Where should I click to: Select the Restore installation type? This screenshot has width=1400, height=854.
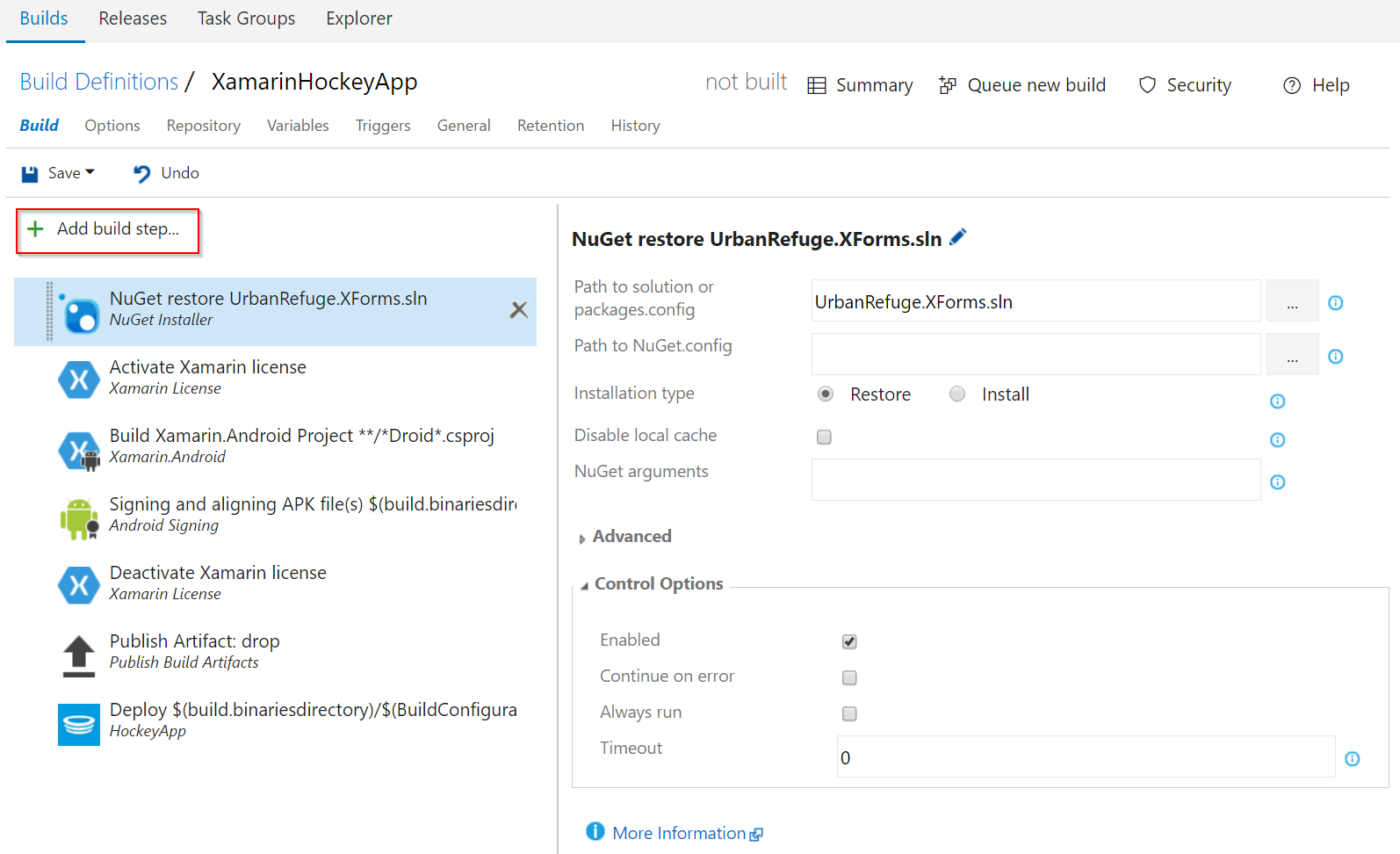(826, 394)
